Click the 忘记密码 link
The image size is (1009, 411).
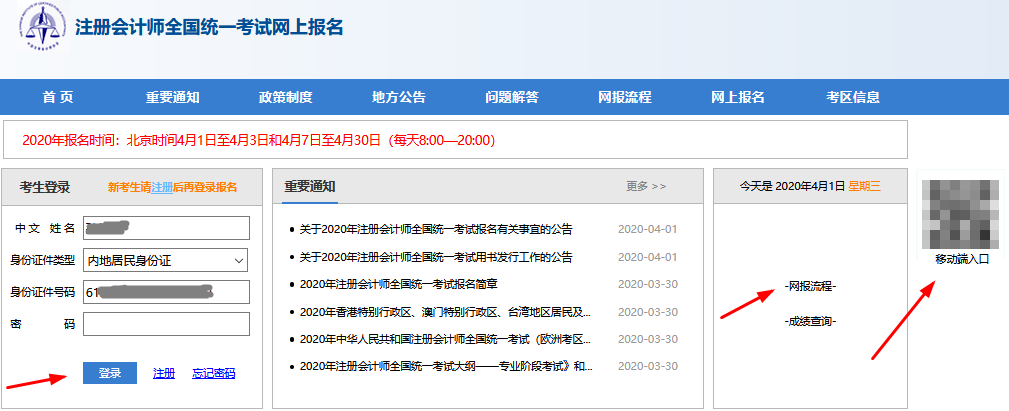pyautogui.click(x=213, y=373)
